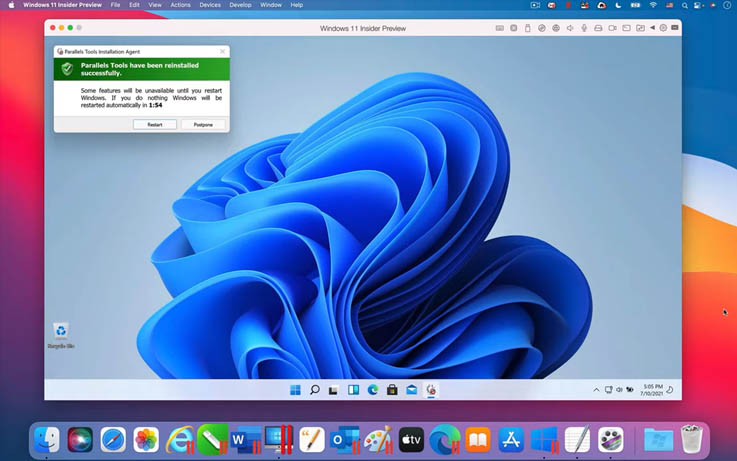Viewport: 737px width, 461px height.
Task: Click the keyboard icon in Parallels toolbar
Action: pyautogui.click(x=500, y=28)
